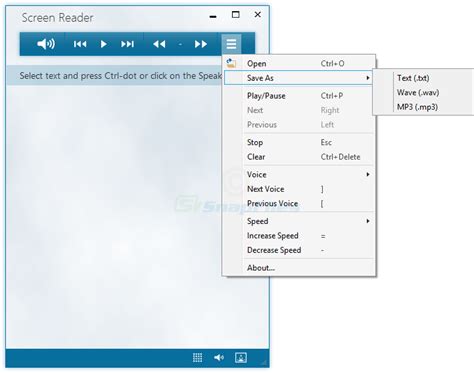Slow down speech with rewind double-arrow
Screen dimensions: 474x373
click(x=159, y=44)
